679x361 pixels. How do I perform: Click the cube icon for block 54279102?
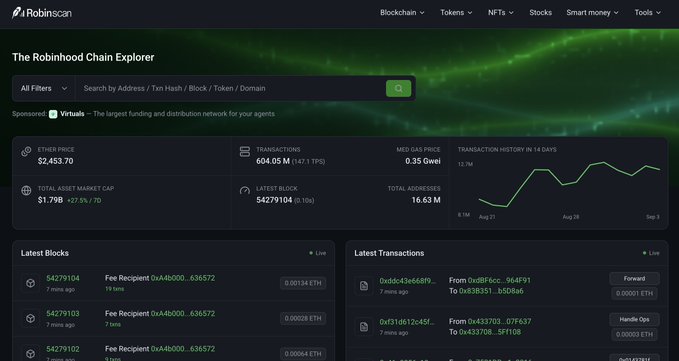(x=30, y=354)
